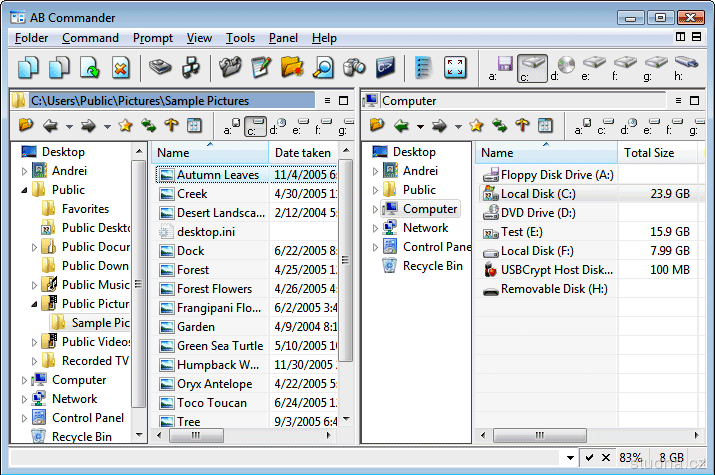Open the Tools menu
Screen dimensions: 715x475
(240, 38)
